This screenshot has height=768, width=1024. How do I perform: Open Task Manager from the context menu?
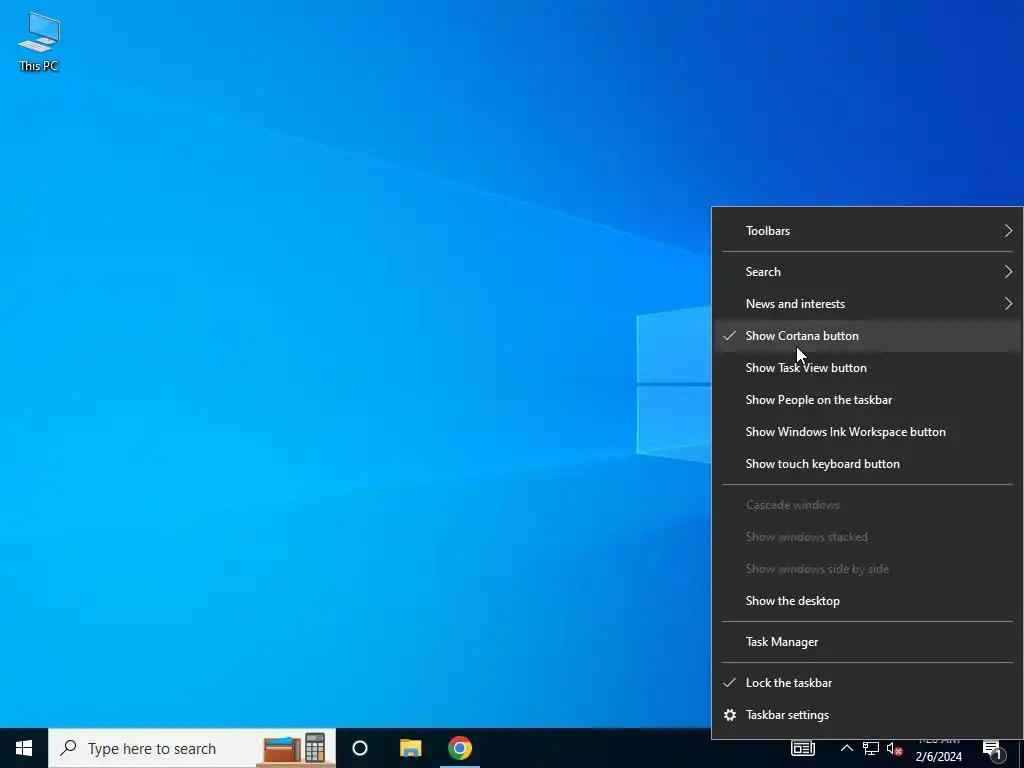tap(867, 642)
